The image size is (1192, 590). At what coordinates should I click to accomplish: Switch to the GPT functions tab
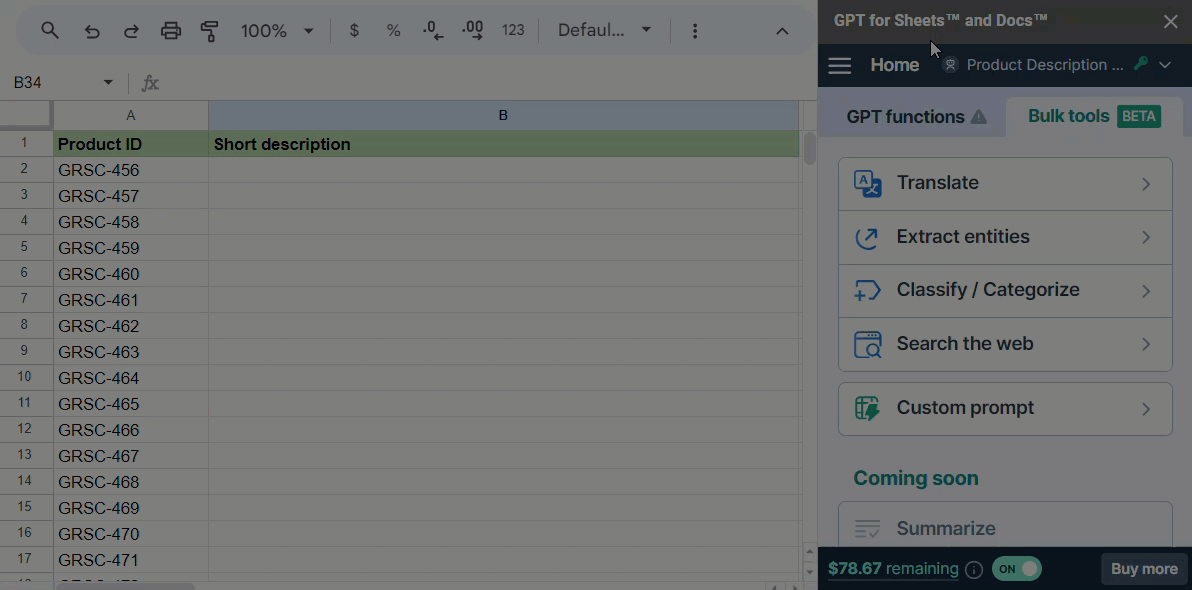915,117
